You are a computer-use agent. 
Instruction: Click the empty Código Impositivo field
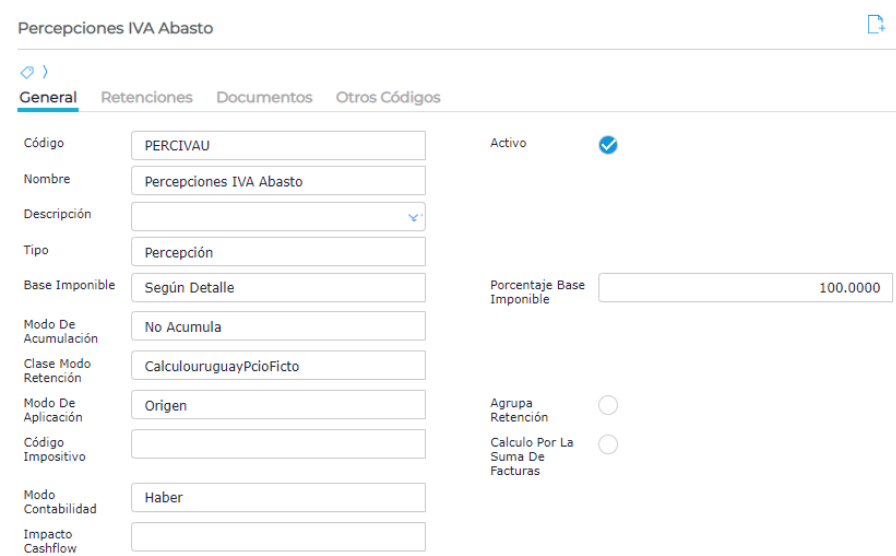tap(278, 444)
